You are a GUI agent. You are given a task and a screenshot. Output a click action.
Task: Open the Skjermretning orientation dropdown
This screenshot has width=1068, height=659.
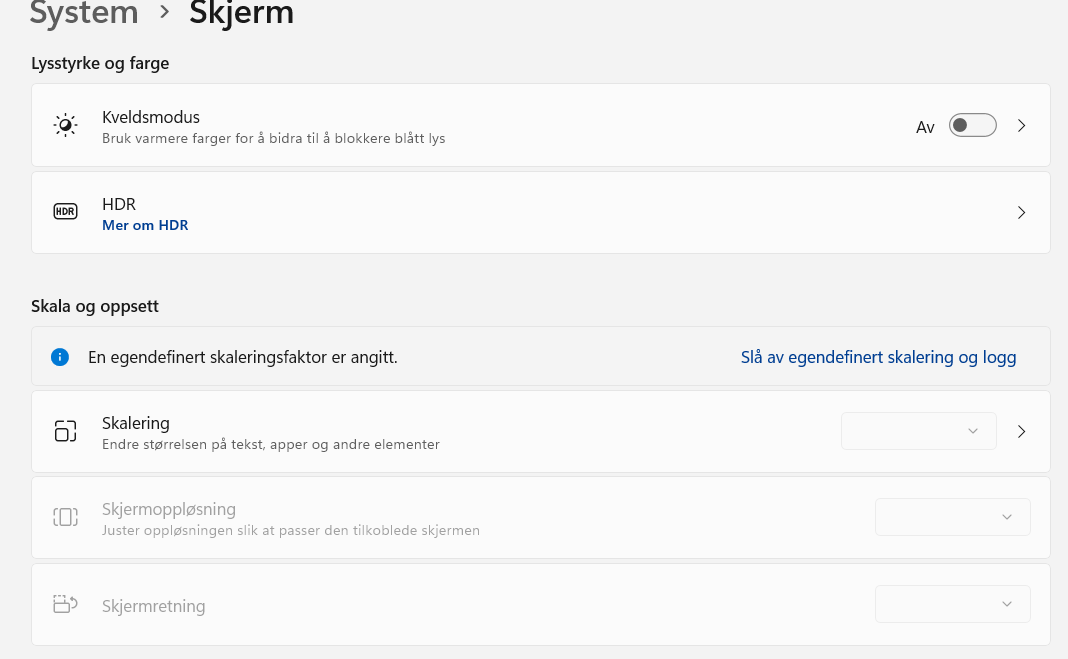click(x=952, y=604)
